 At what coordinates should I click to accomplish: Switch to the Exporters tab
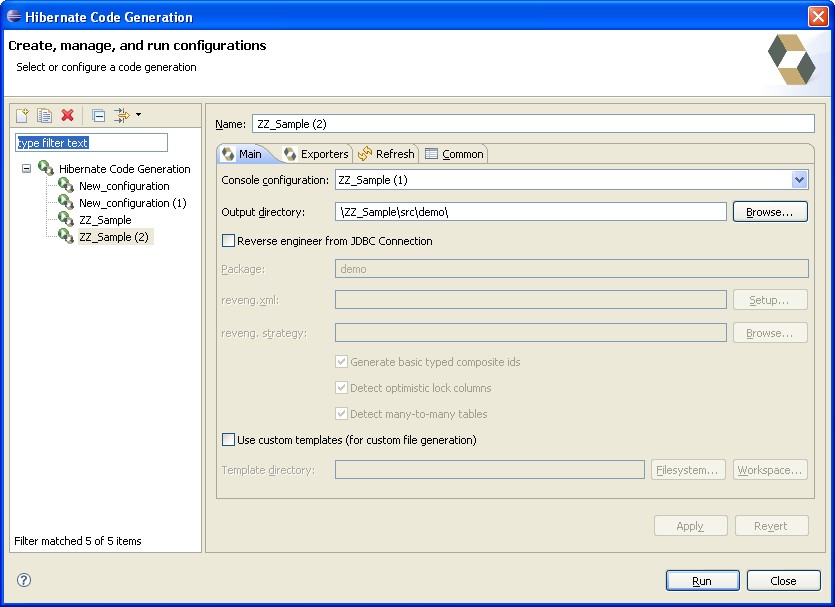click(x=316, y=154)
